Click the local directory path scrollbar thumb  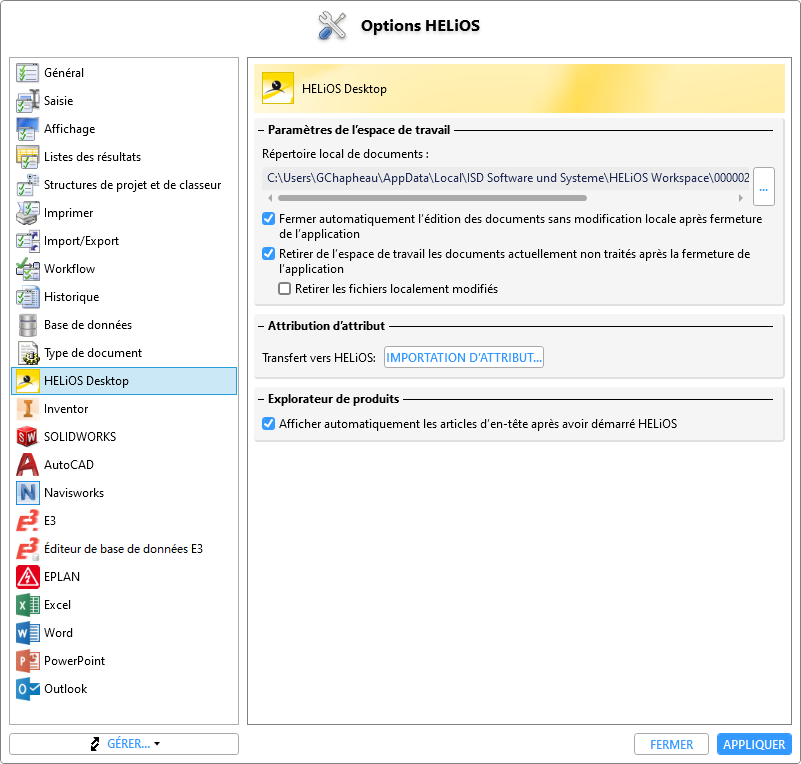[x=432, y=198]
